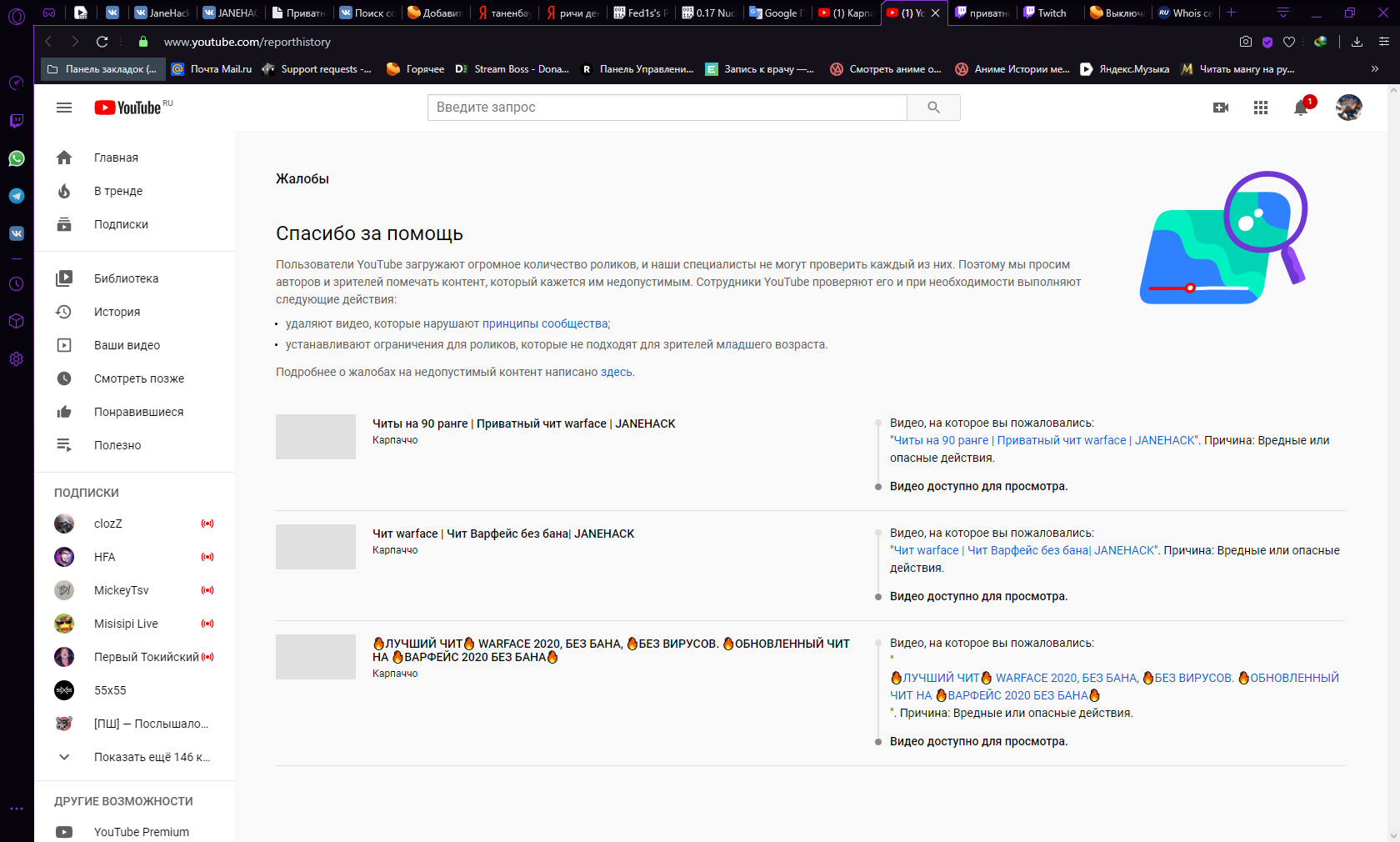Open the принципы сообщества link
The height and width of the screenshot is (842, 1400).
[x=545, y=323]
